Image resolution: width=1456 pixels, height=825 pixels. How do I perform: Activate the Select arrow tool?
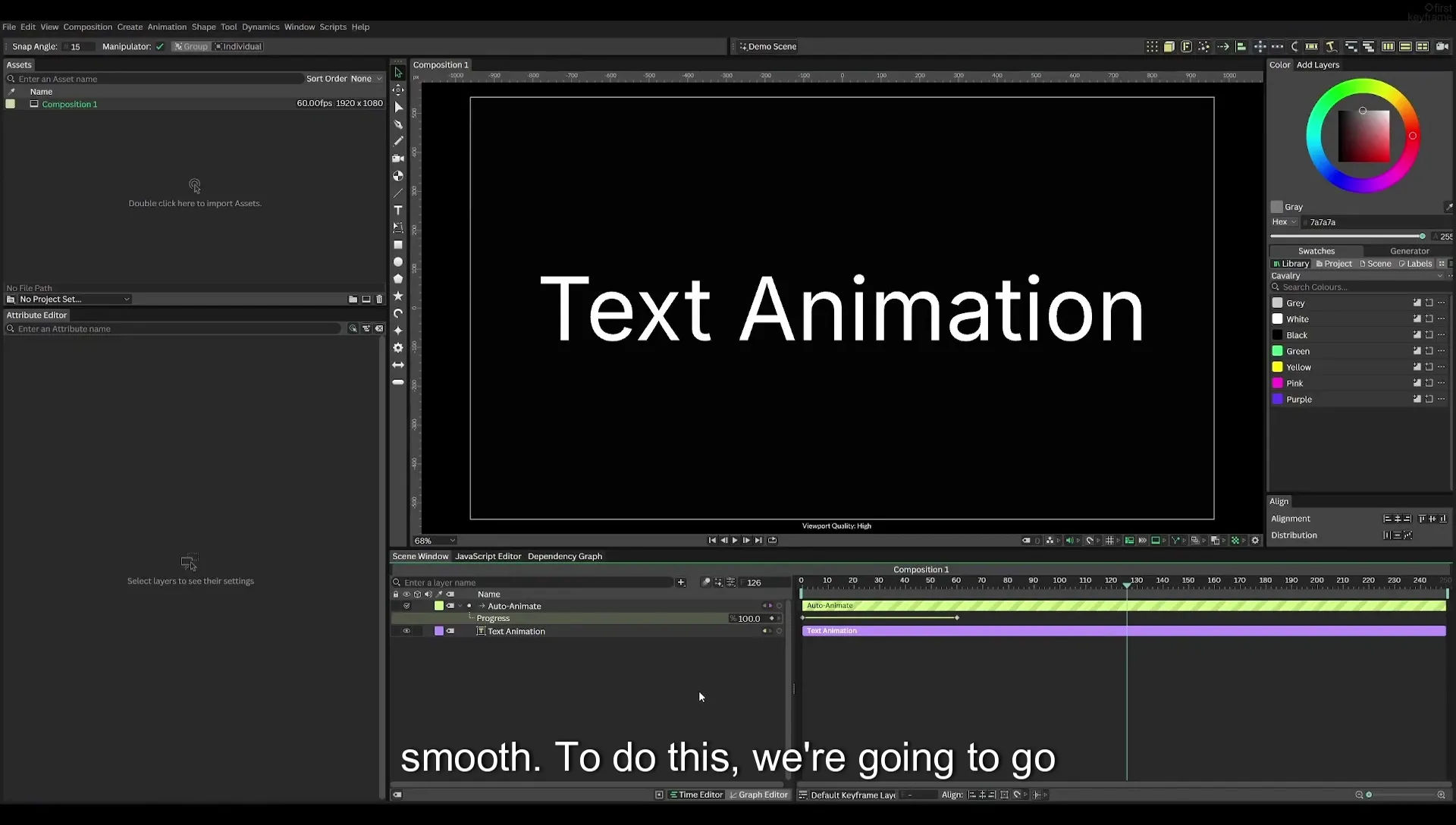click(x=398, y=73)
